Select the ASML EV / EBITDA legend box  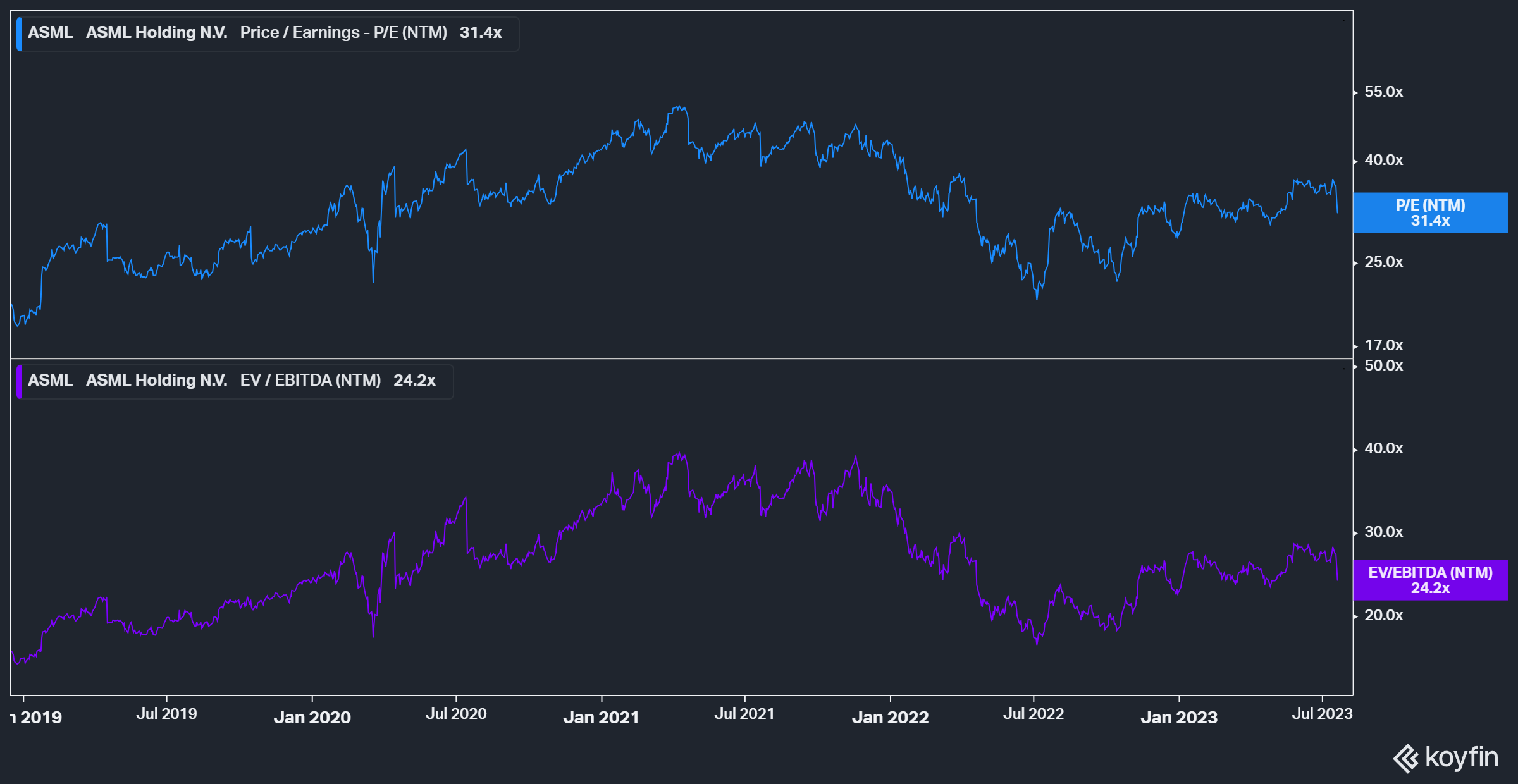point(235,381)
